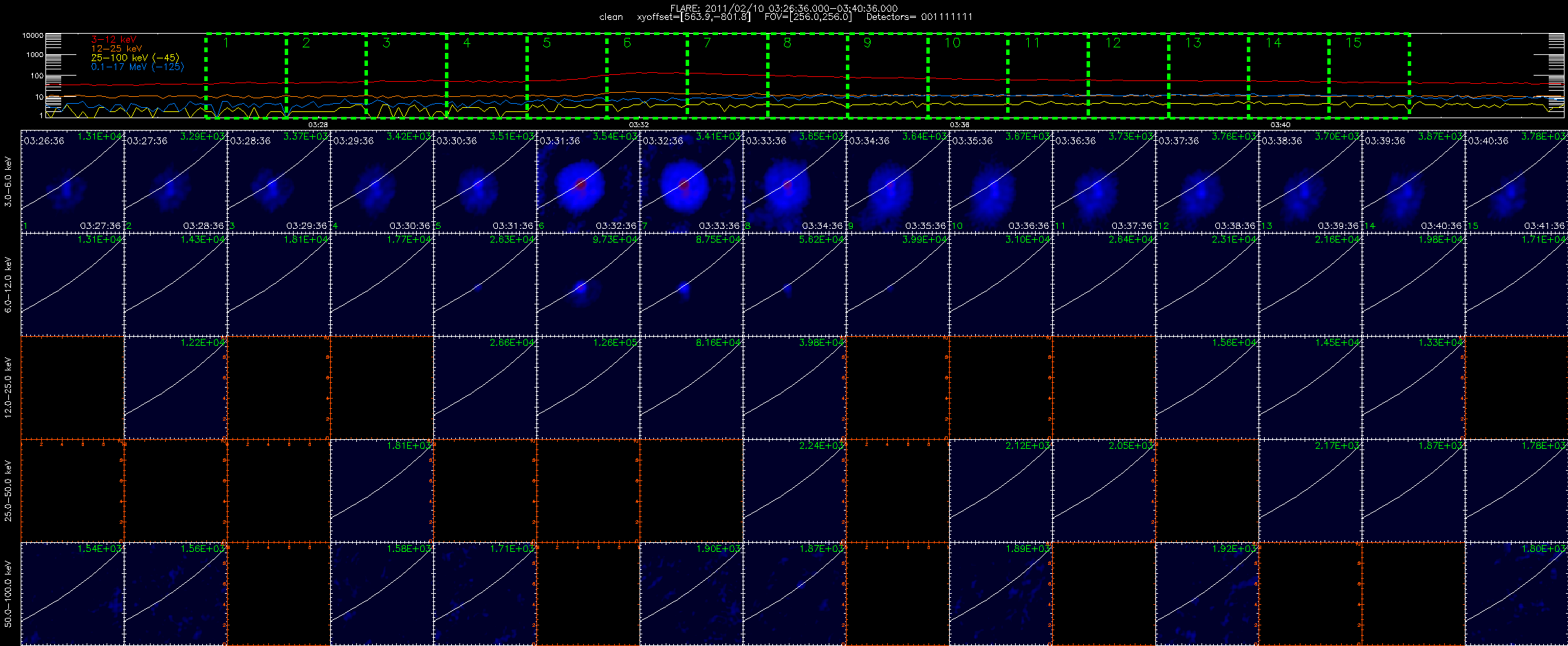This screenshot has width=1568, height=646.
Task: Open the 3.0-6.0 keV image at 03:33:36
Action: [794, 181]
